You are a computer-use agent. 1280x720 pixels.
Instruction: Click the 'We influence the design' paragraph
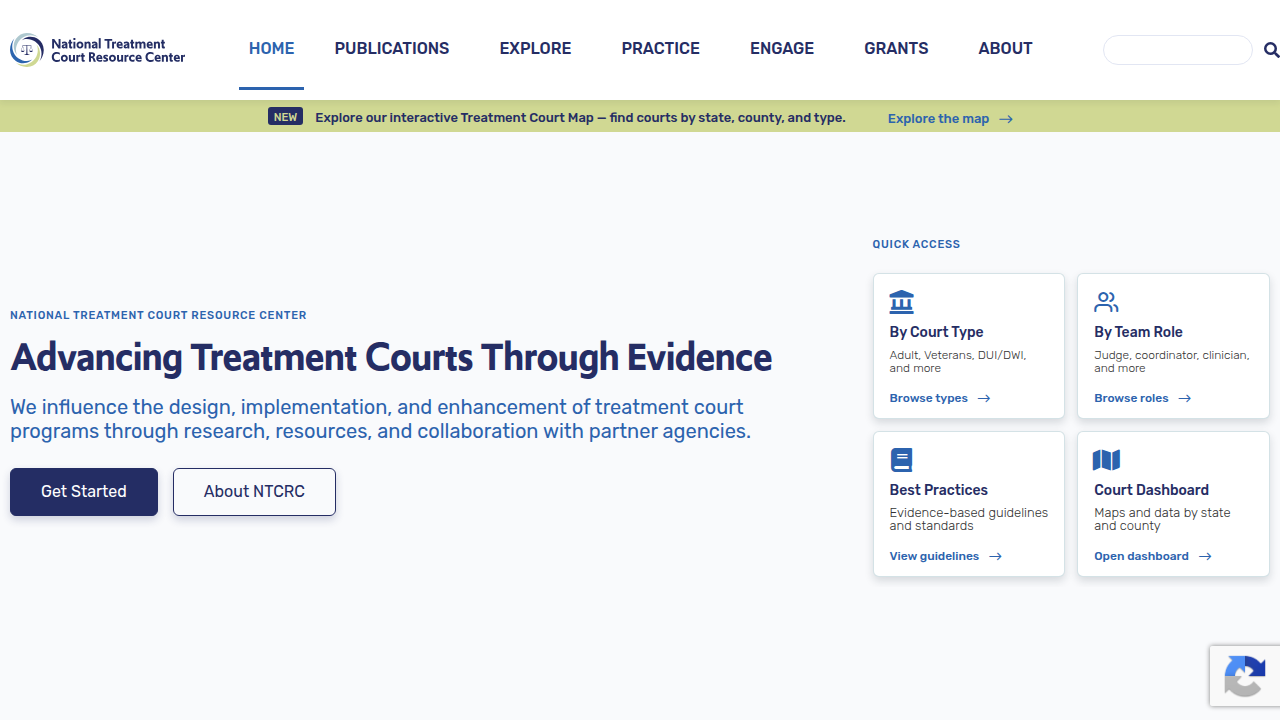(380, 420)
